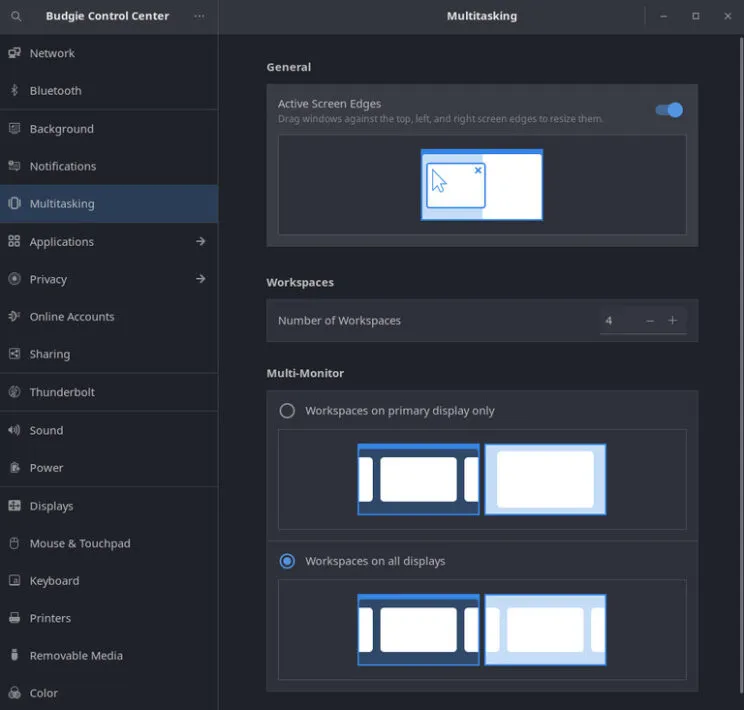Image resolution: width=744 pixels, height=710 pixels.
Task: Open Color settings
Action: pos(109,693)
